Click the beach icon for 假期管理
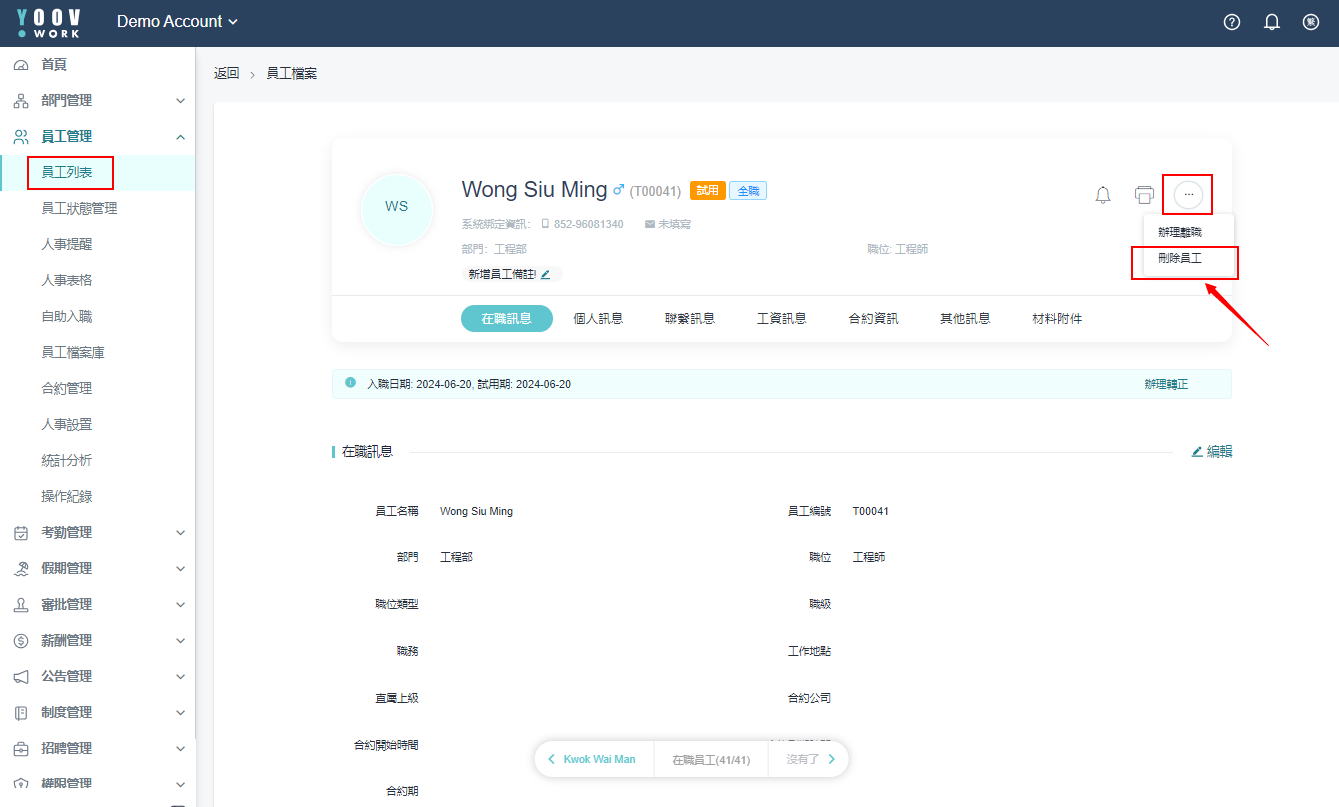Image resolution: width=1339 pixels, height=807 pixels. click(21, 569)
